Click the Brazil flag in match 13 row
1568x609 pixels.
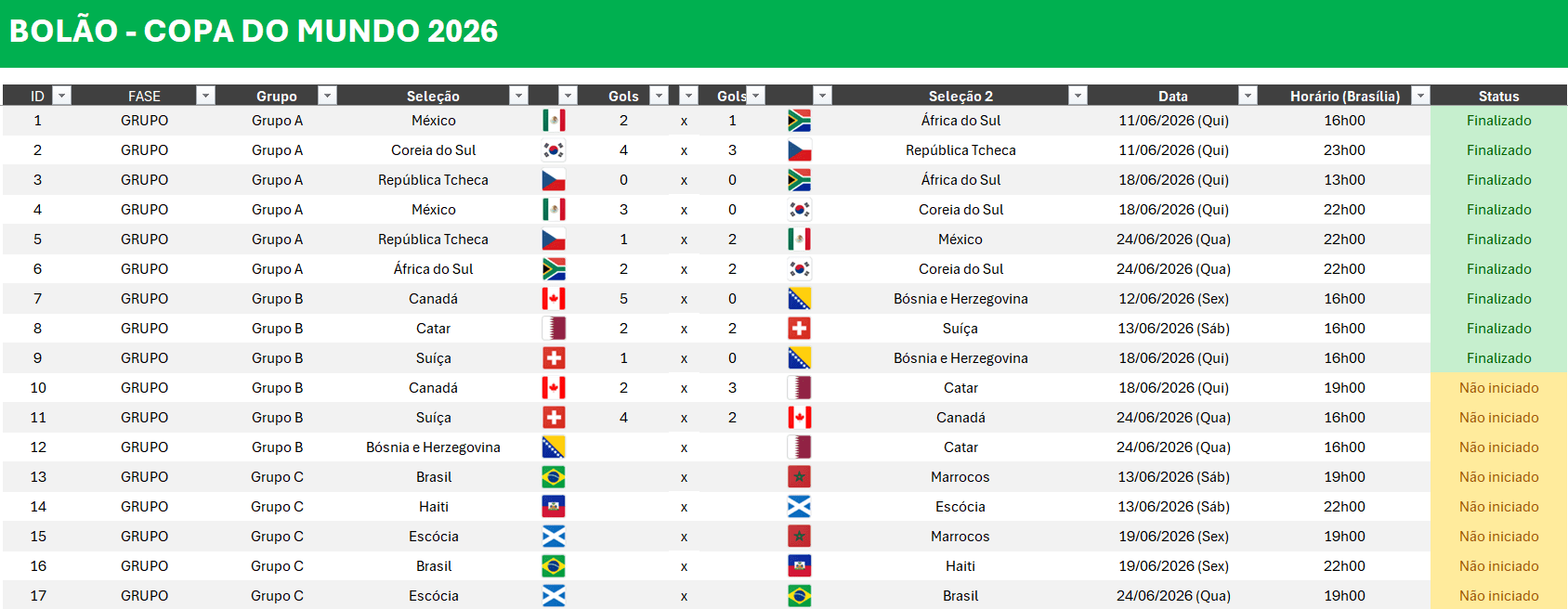pyautogui.click(x=554, y=477)
